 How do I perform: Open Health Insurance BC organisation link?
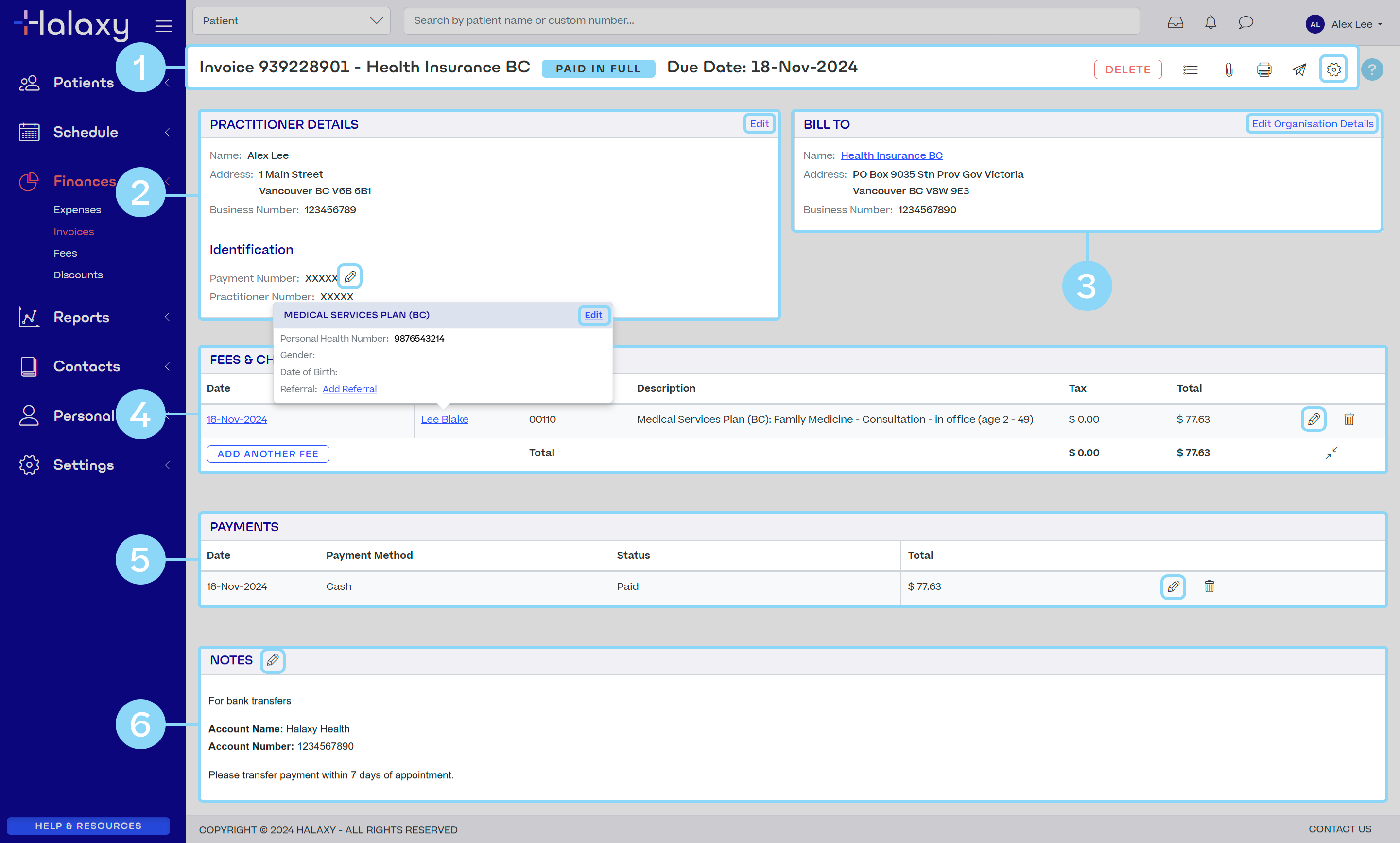click(x=892, y=155)
